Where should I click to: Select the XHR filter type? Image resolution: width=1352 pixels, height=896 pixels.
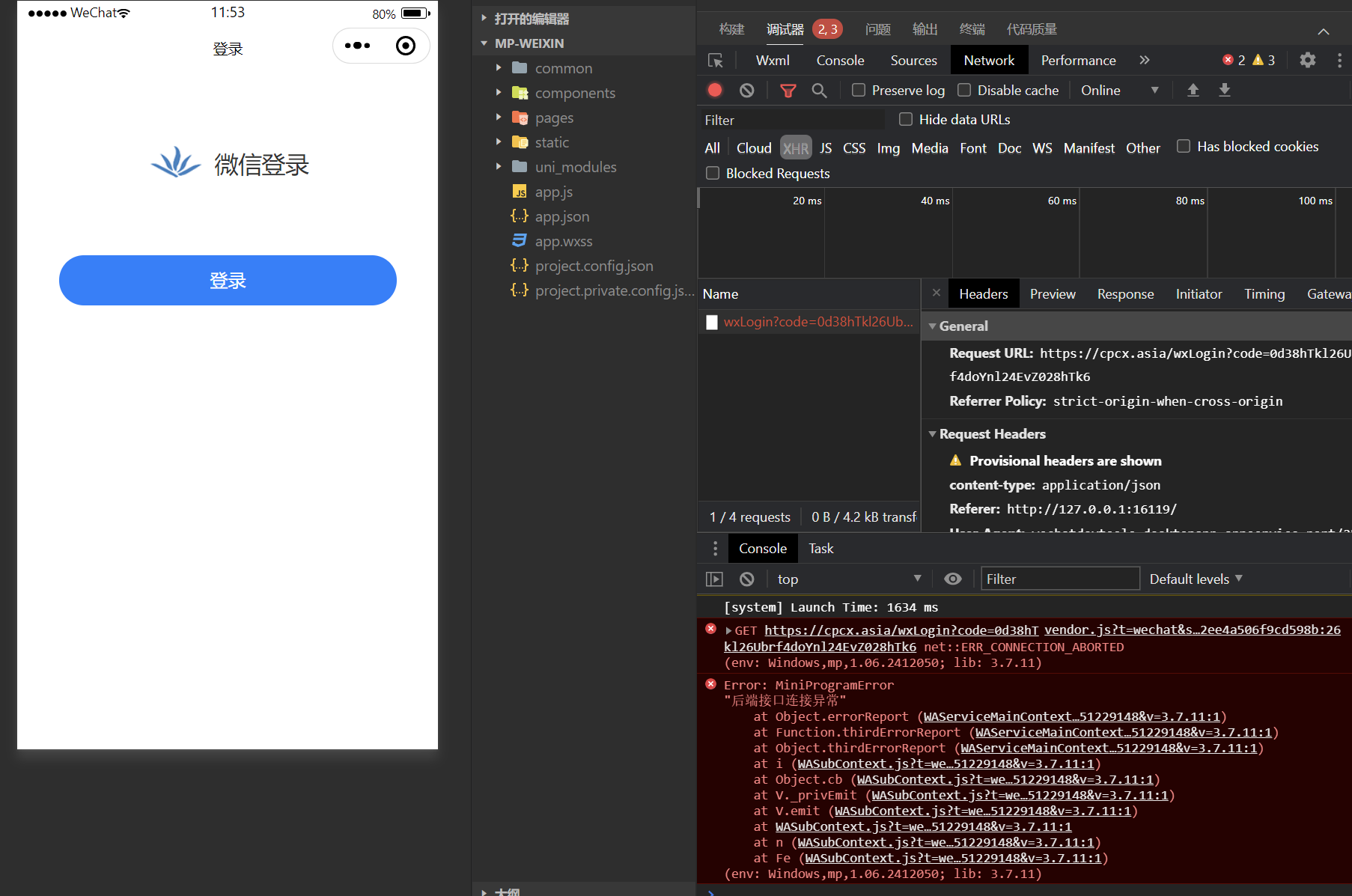pyautogui.click(x=796, y=148)
